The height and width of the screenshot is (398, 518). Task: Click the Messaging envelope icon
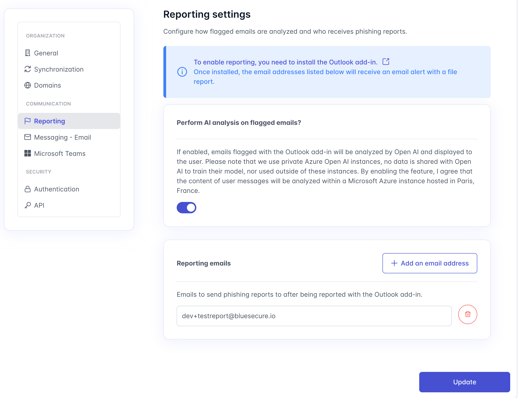pos(28,137)
